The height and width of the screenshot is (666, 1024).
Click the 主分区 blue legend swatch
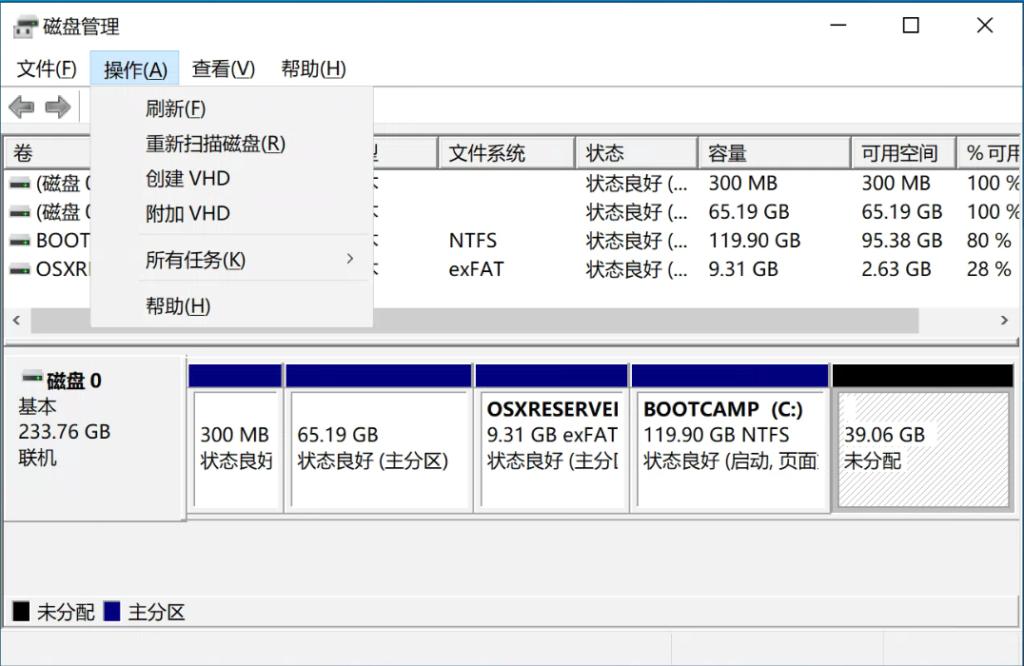[112, 611]
